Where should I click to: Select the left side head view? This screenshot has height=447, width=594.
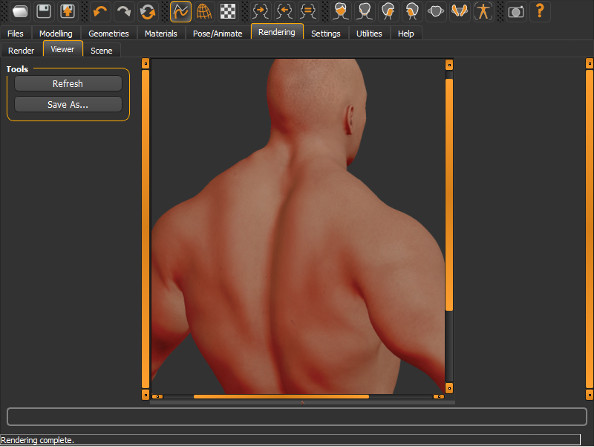pos(388,11)
